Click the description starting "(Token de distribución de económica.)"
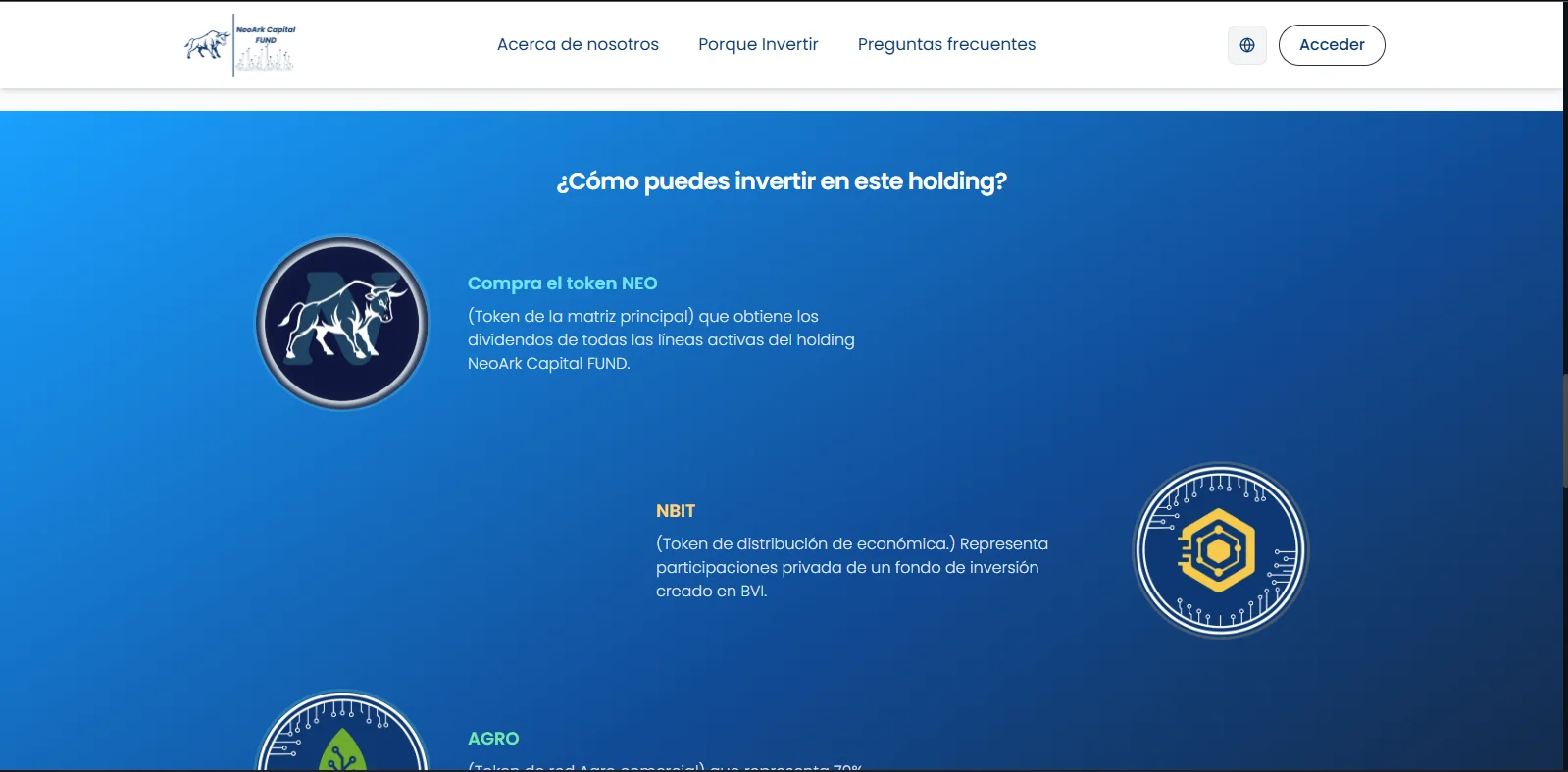Viewport: 1568px width, 772px height. click(x=852, y=567)
